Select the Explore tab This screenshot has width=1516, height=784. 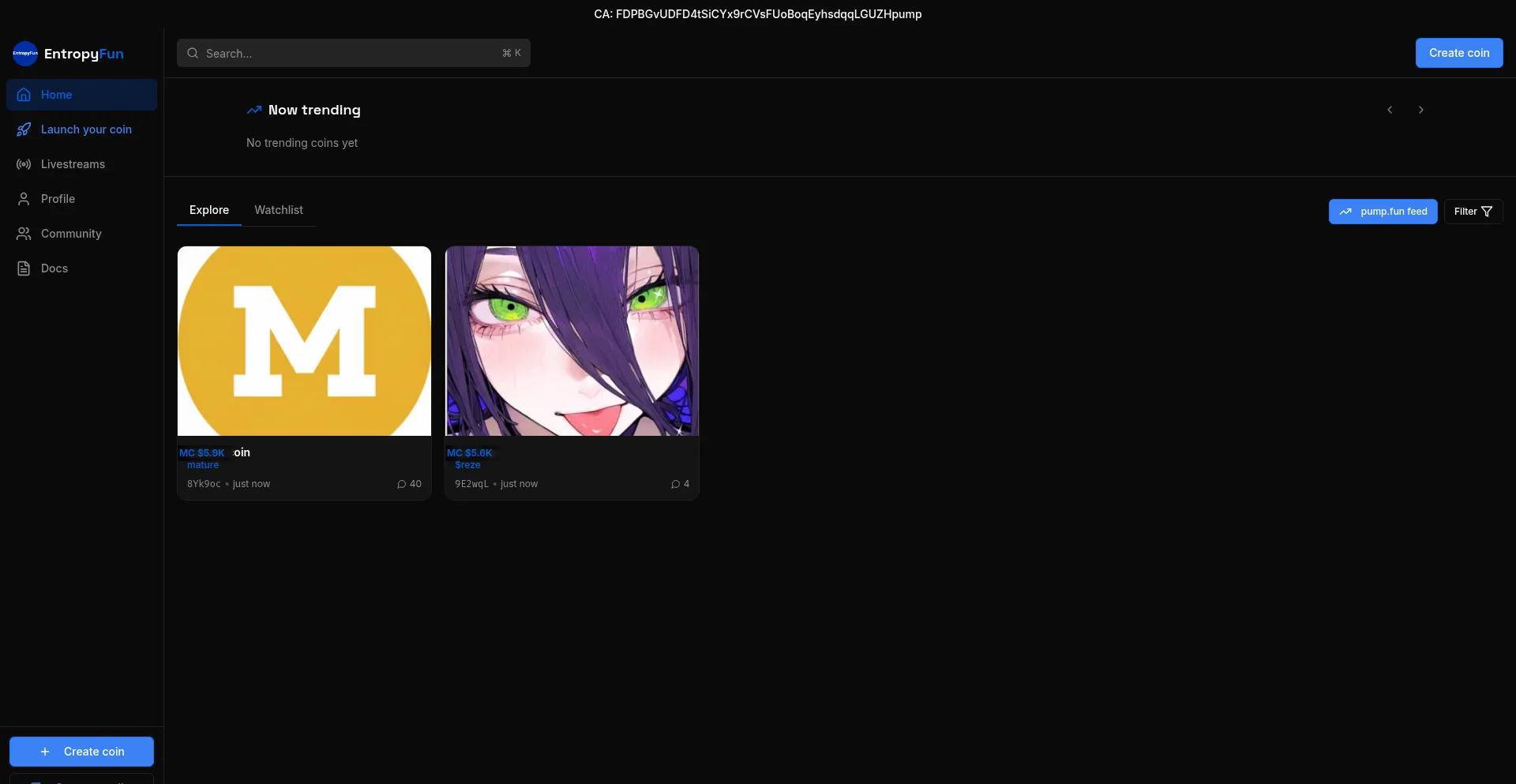pyautogui.click(x=209, y=209)
